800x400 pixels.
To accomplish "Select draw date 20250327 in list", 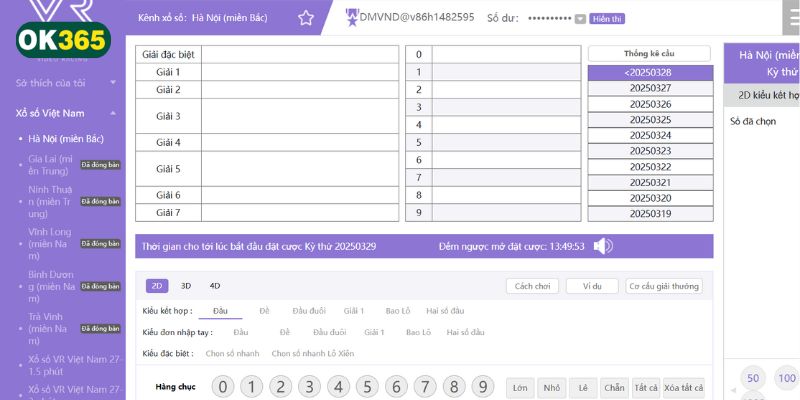I will [649, 88].
